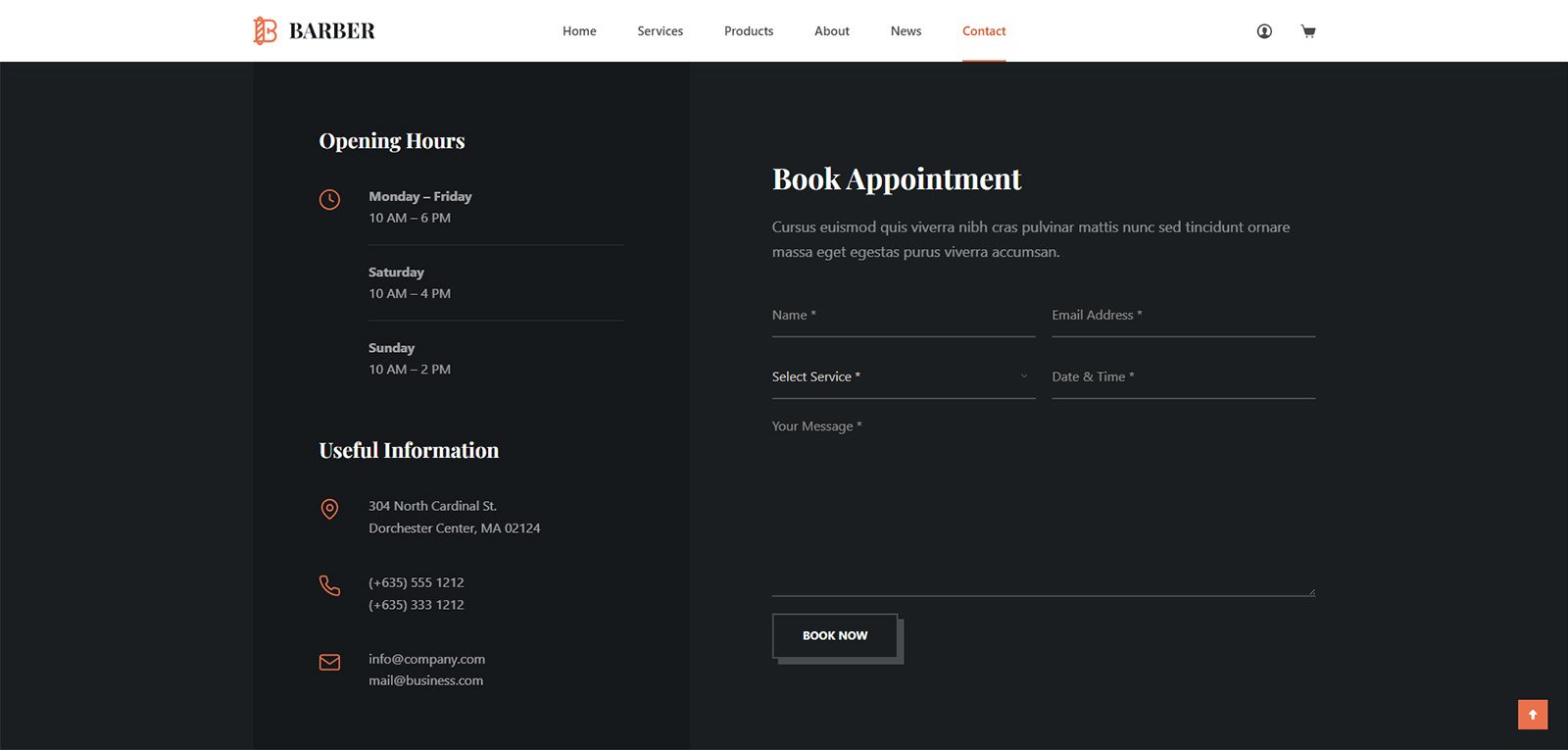1568x750 pixels.
Task: Open the user account icon
Action: pos(1264,31)
